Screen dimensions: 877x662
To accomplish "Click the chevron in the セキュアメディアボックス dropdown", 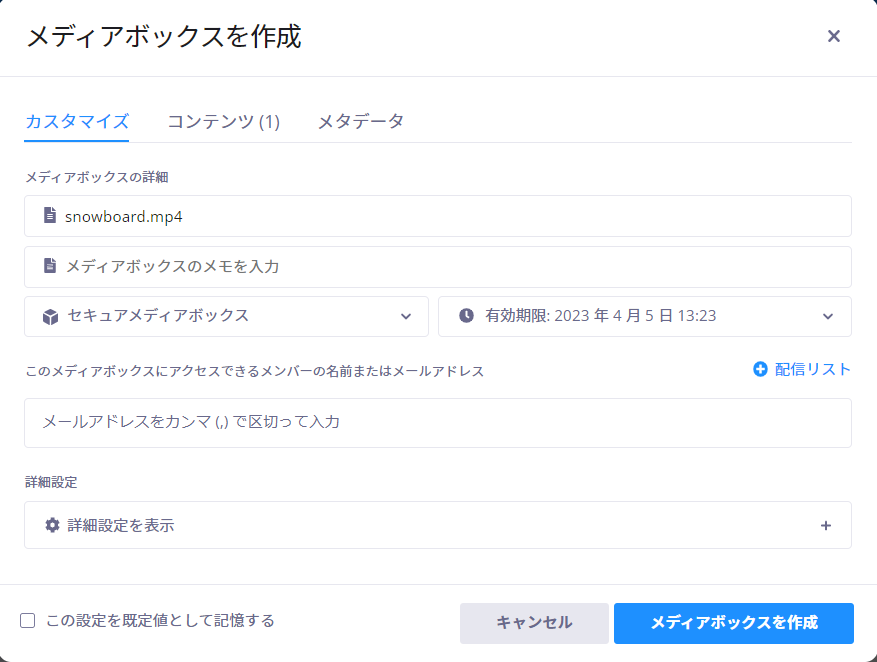I will (406, 316).
